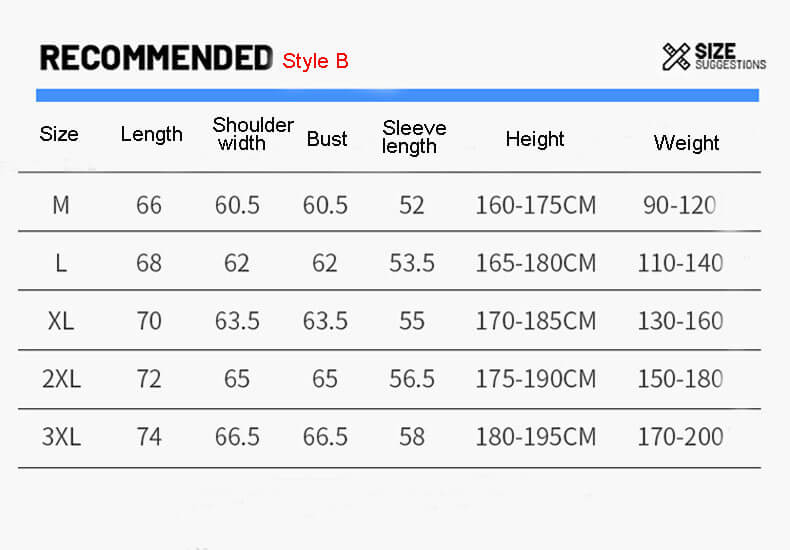The width and height of the screenshot is (790, 550).
Task: Click the M size row label
Action: tap(61, 205)
